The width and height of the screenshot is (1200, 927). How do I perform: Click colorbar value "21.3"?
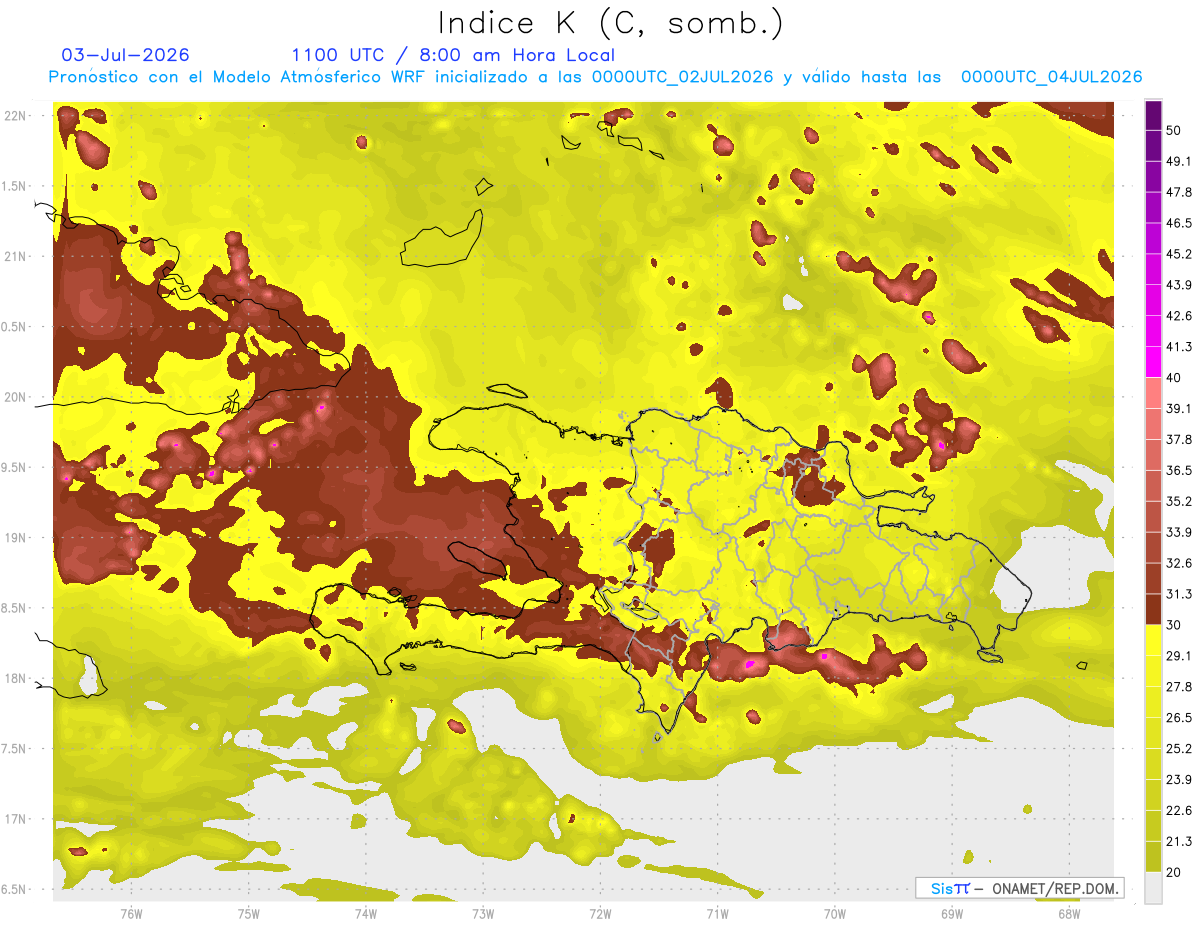(x=1179, y=841)
